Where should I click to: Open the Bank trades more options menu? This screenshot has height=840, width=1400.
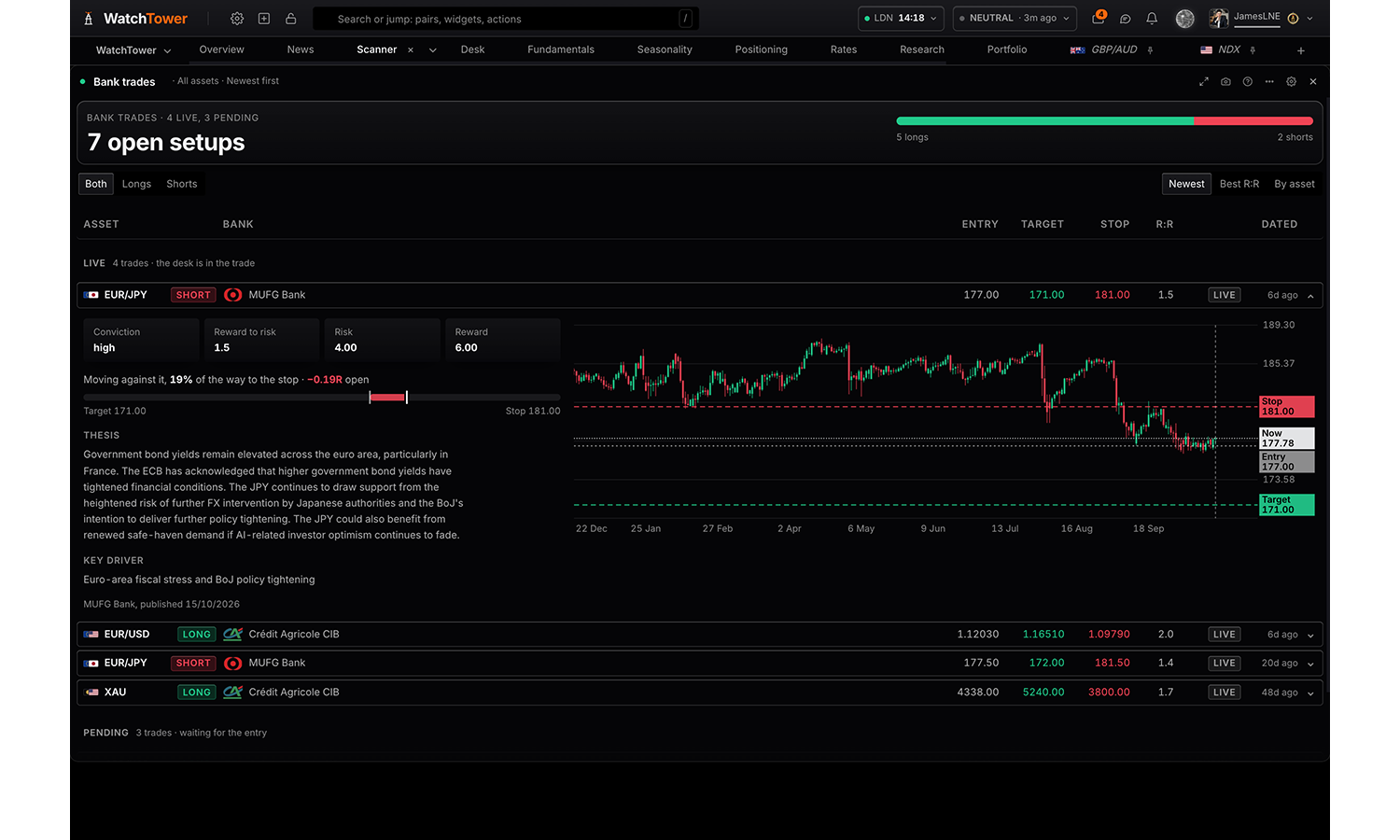click(x=1269, y=82)
